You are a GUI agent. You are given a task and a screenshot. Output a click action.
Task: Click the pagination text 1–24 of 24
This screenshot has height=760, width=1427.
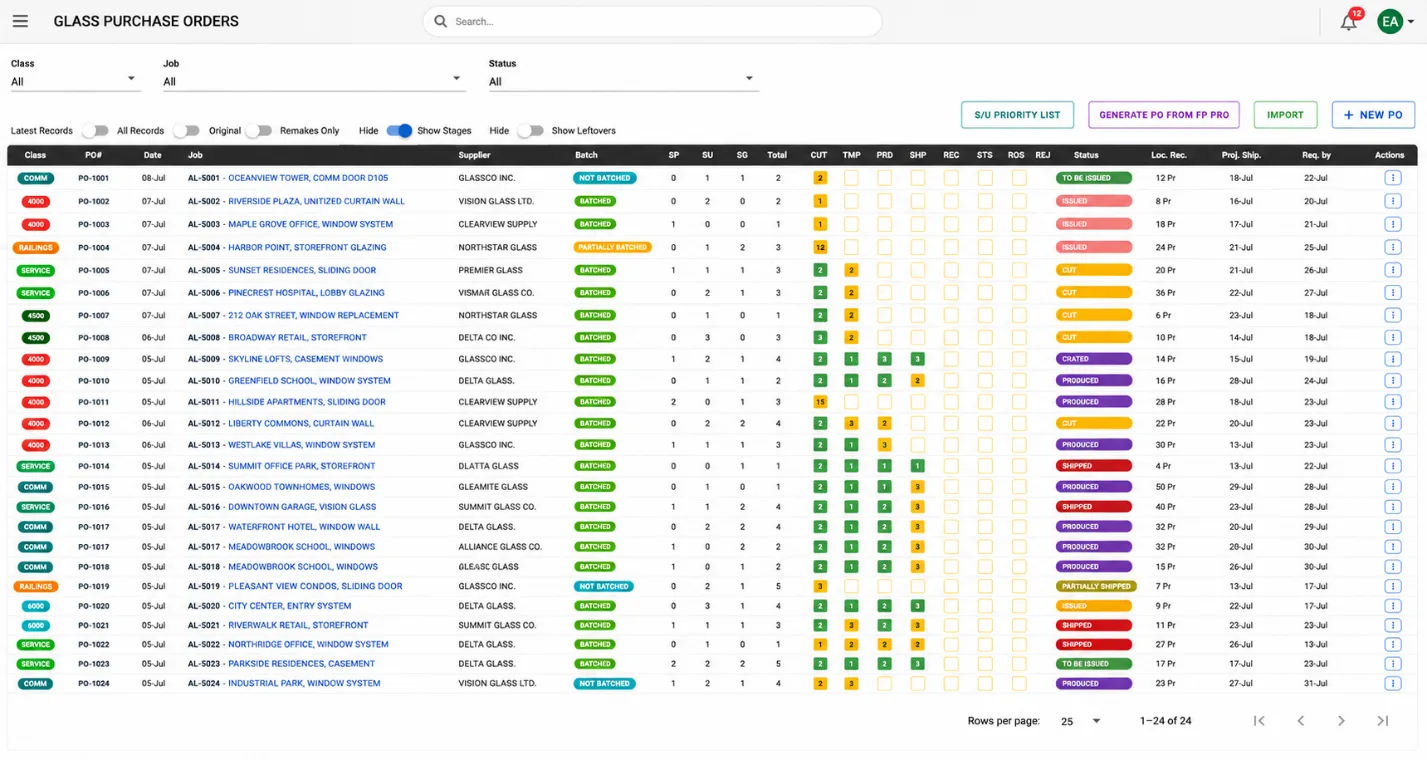tap(1165, 721)
